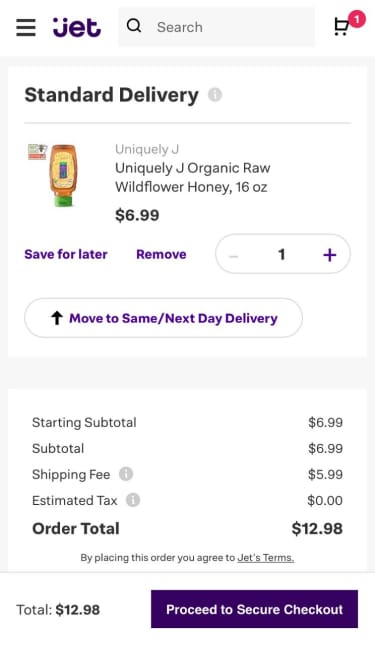Image resolution: width=375 pixels, height=645 pixels.
Task: Open Uniquely J Organic Raw Honey title
Action: [192, 177]
